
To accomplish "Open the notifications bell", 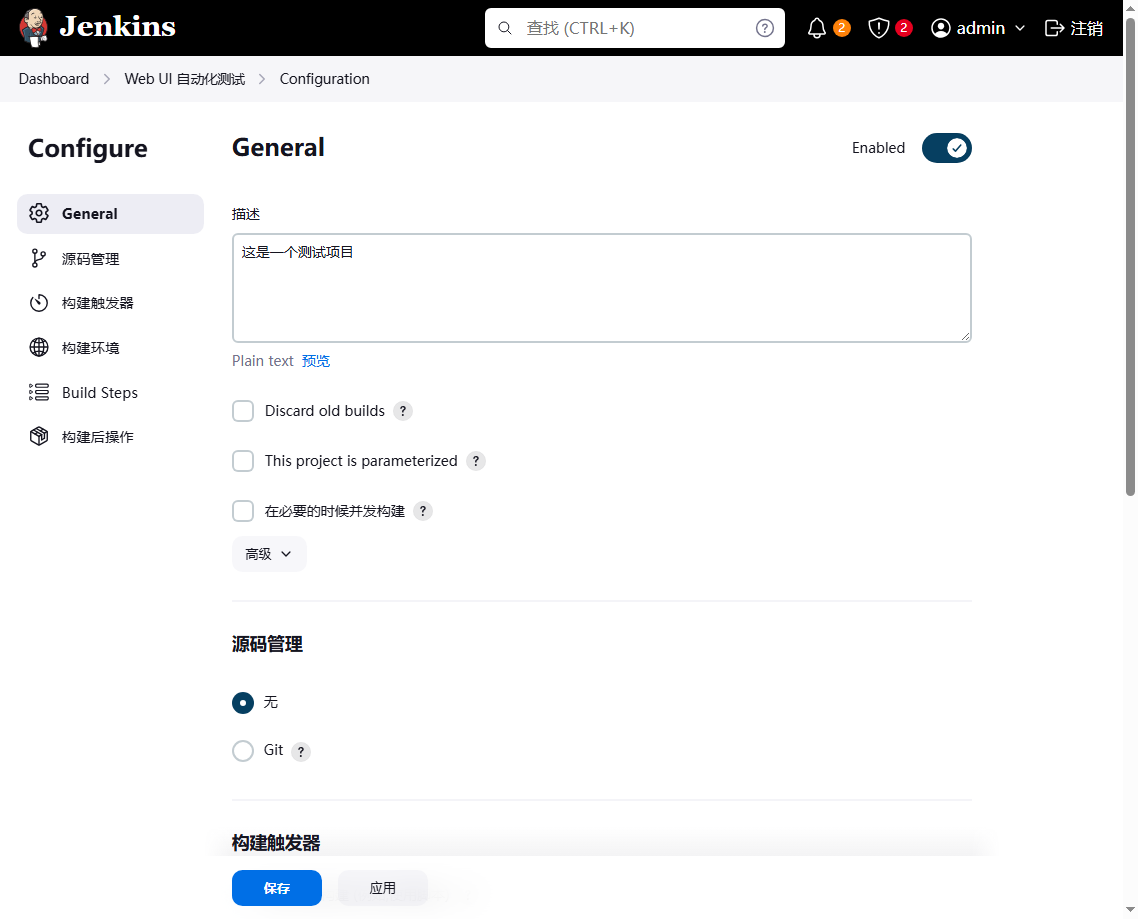I will [816, 28].
